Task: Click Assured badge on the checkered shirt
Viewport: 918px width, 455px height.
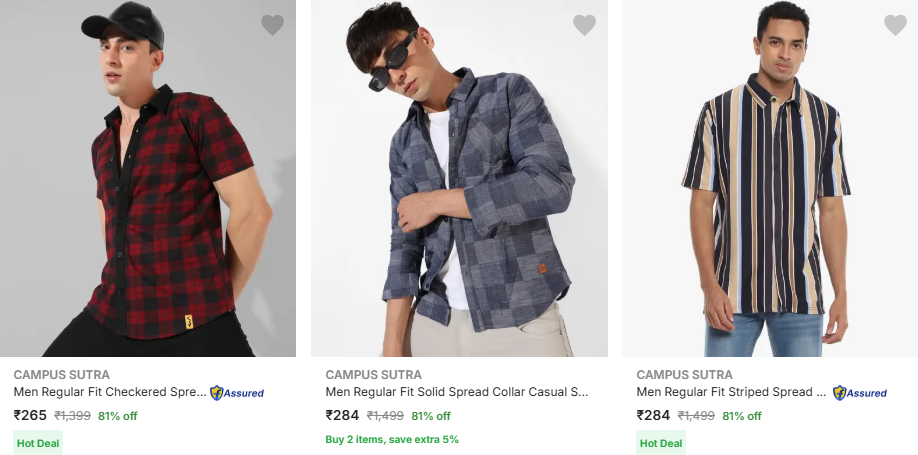Action: pyautogui.click(x=237, y=393)
